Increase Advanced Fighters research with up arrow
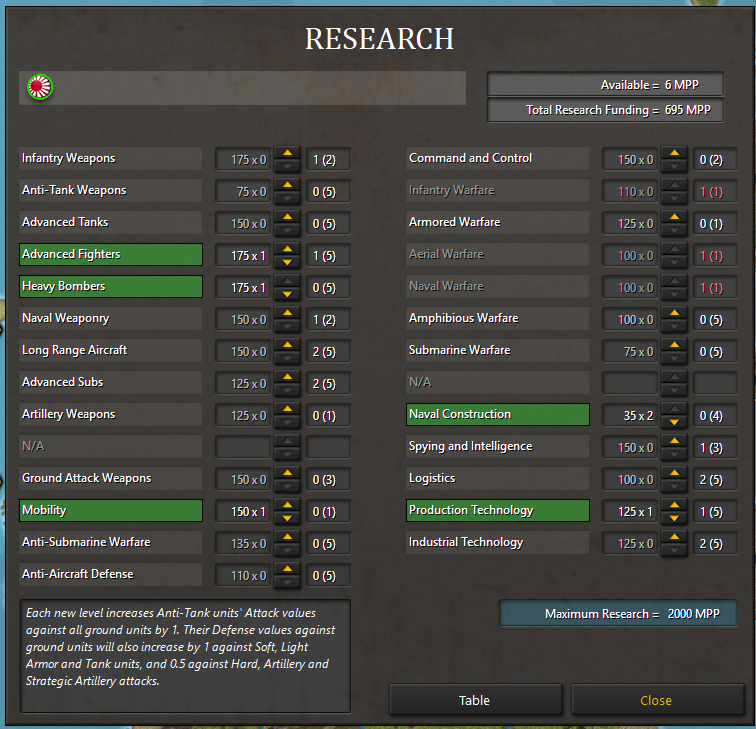Viewport: 756px width, 729px height. (287, 249)
